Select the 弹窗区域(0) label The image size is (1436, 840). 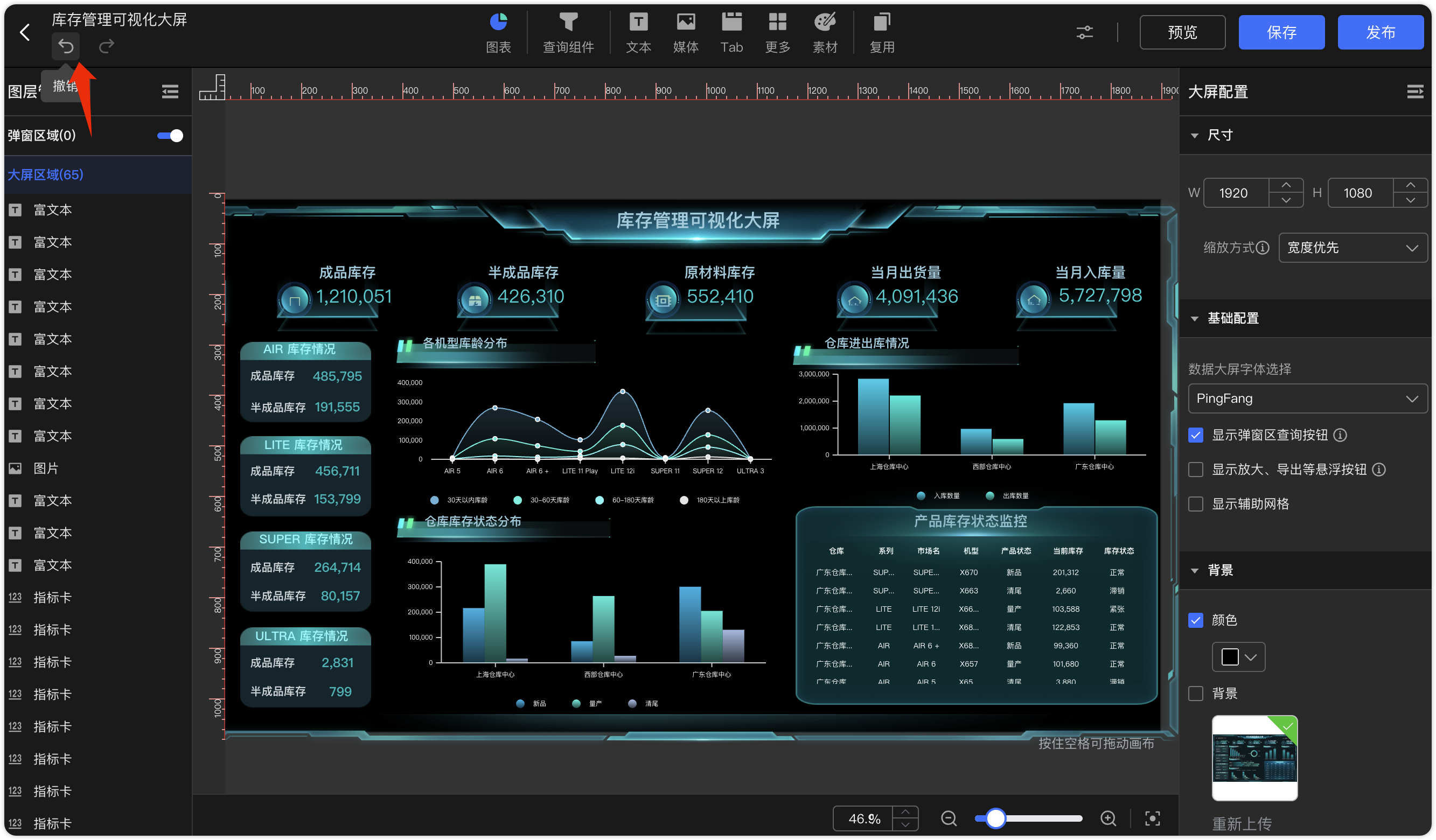click(x=41, y=136)
